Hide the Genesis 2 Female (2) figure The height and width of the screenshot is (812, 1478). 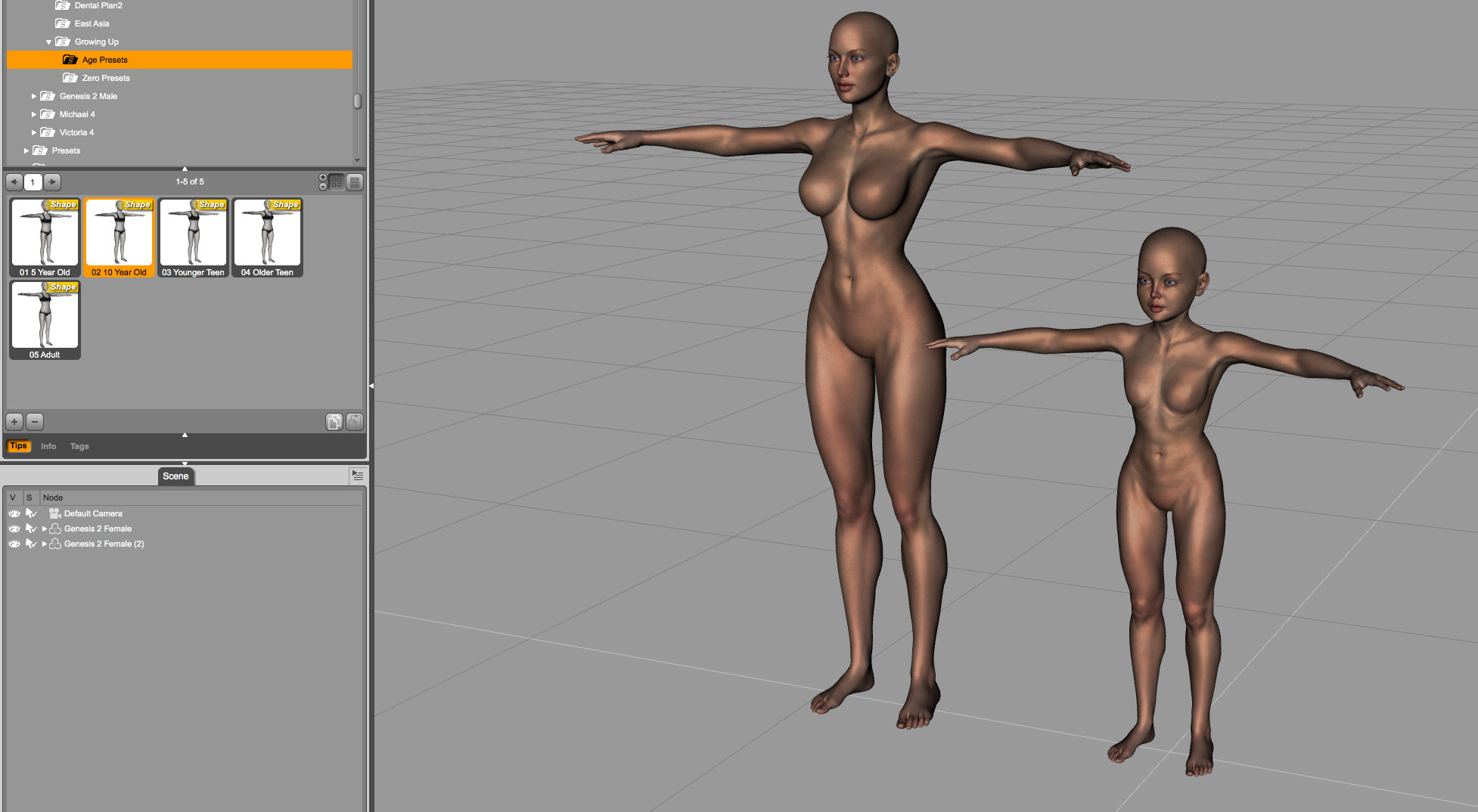[14, 544]
